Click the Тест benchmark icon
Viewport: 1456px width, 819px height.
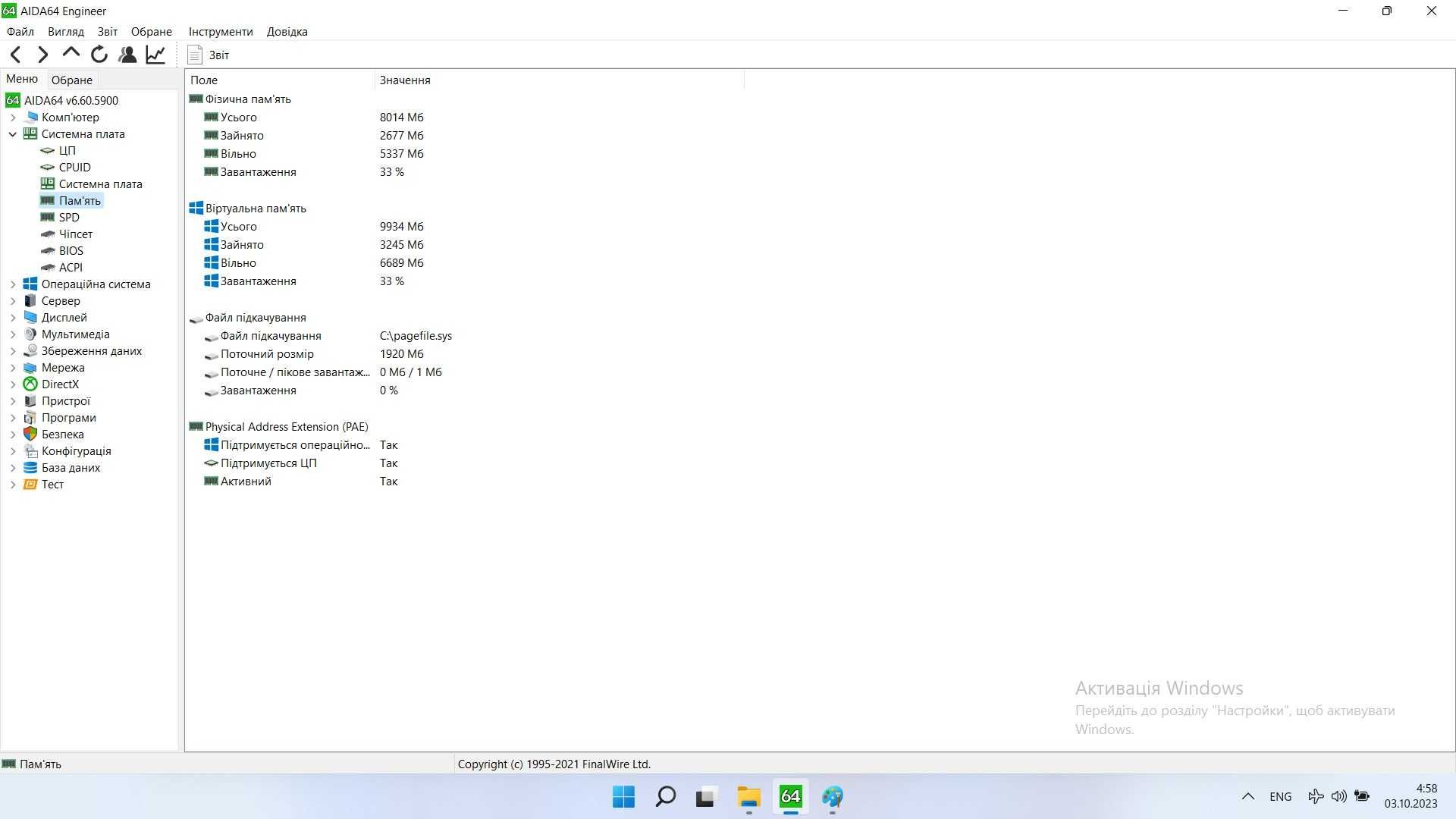point(30,485)
